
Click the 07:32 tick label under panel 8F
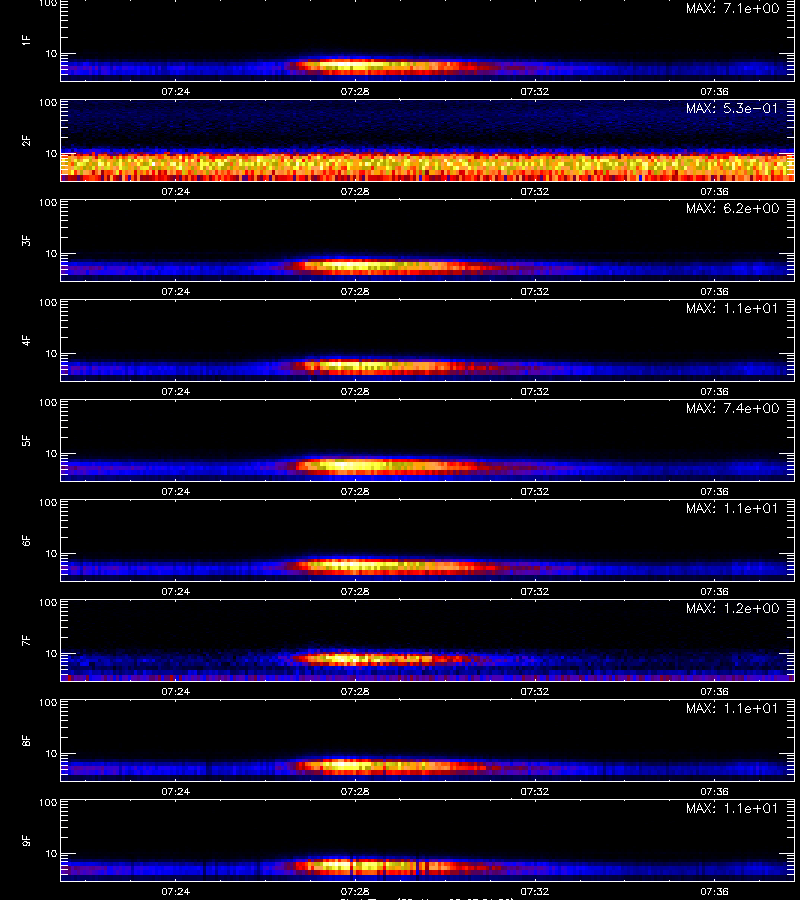click(534, 792)
